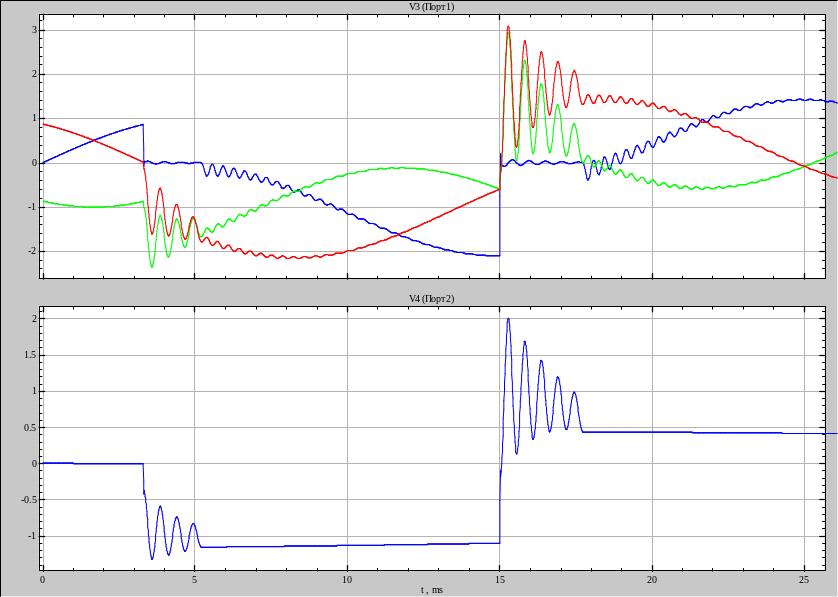Click the 10 tick on the time axis

click(347, 579)
